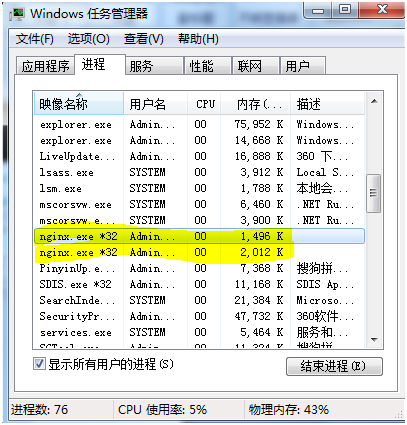Image resolution: width=407 pixels, height=425 pixels.
Task: Click the Task Manager title bar icon
Action: tap(18, 14)
